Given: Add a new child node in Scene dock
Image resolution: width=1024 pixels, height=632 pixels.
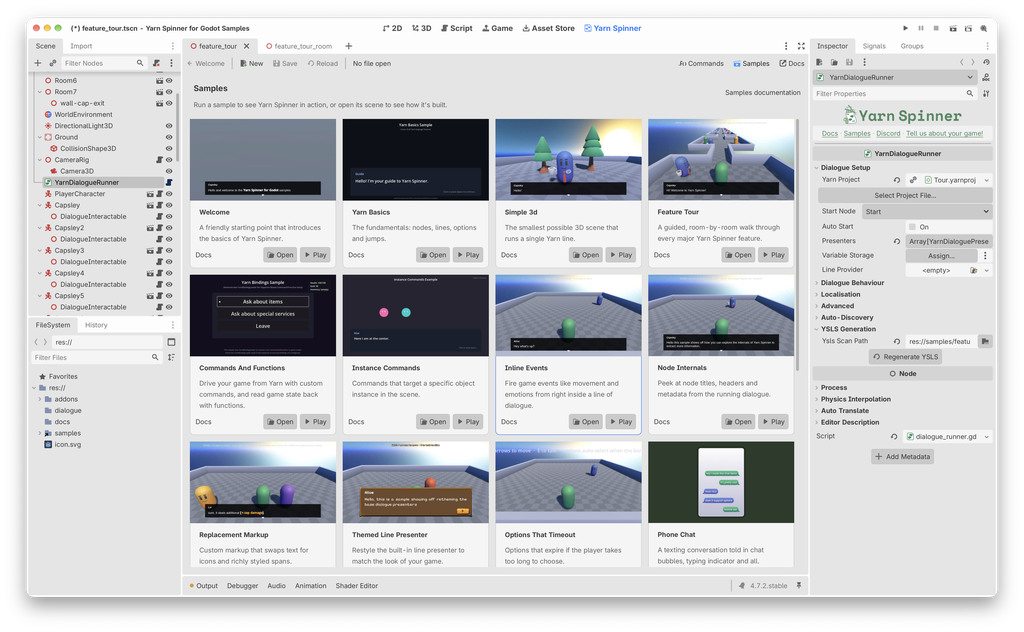Looking at the screenshot, I should click(x=38, y=63).
